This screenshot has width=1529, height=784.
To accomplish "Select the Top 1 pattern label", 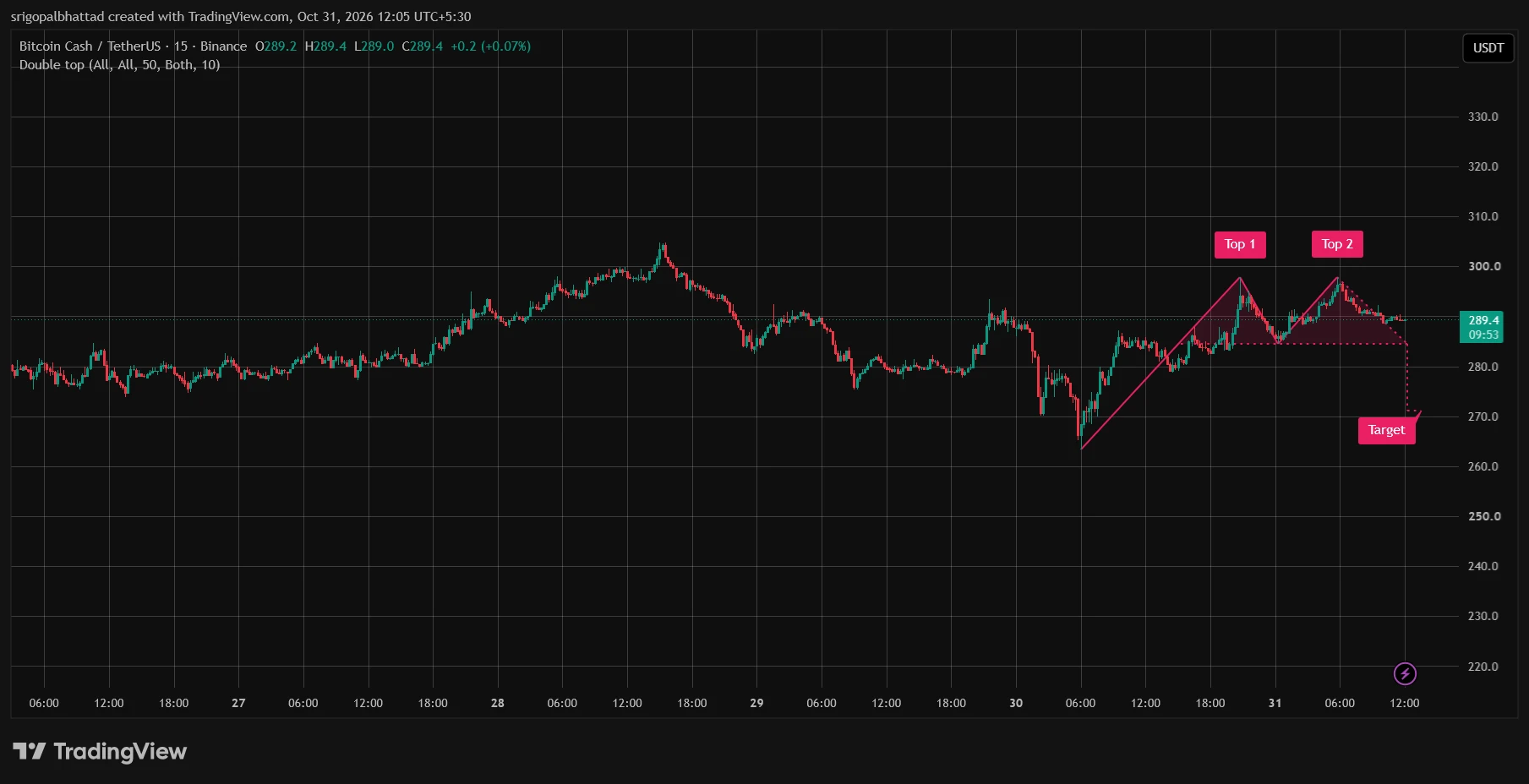I will [x=1240, y=244].
